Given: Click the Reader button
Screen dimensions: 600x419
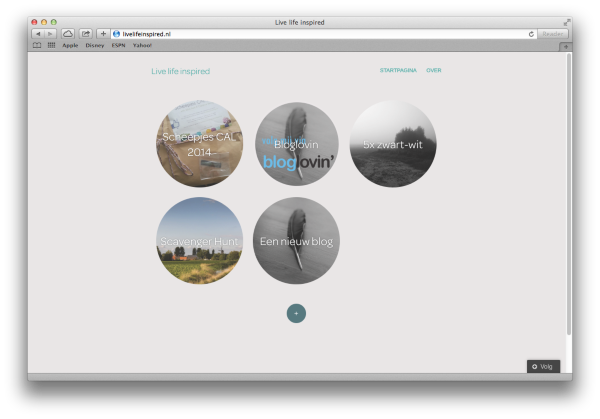Looking at the screenshot, I should (553, 34).
